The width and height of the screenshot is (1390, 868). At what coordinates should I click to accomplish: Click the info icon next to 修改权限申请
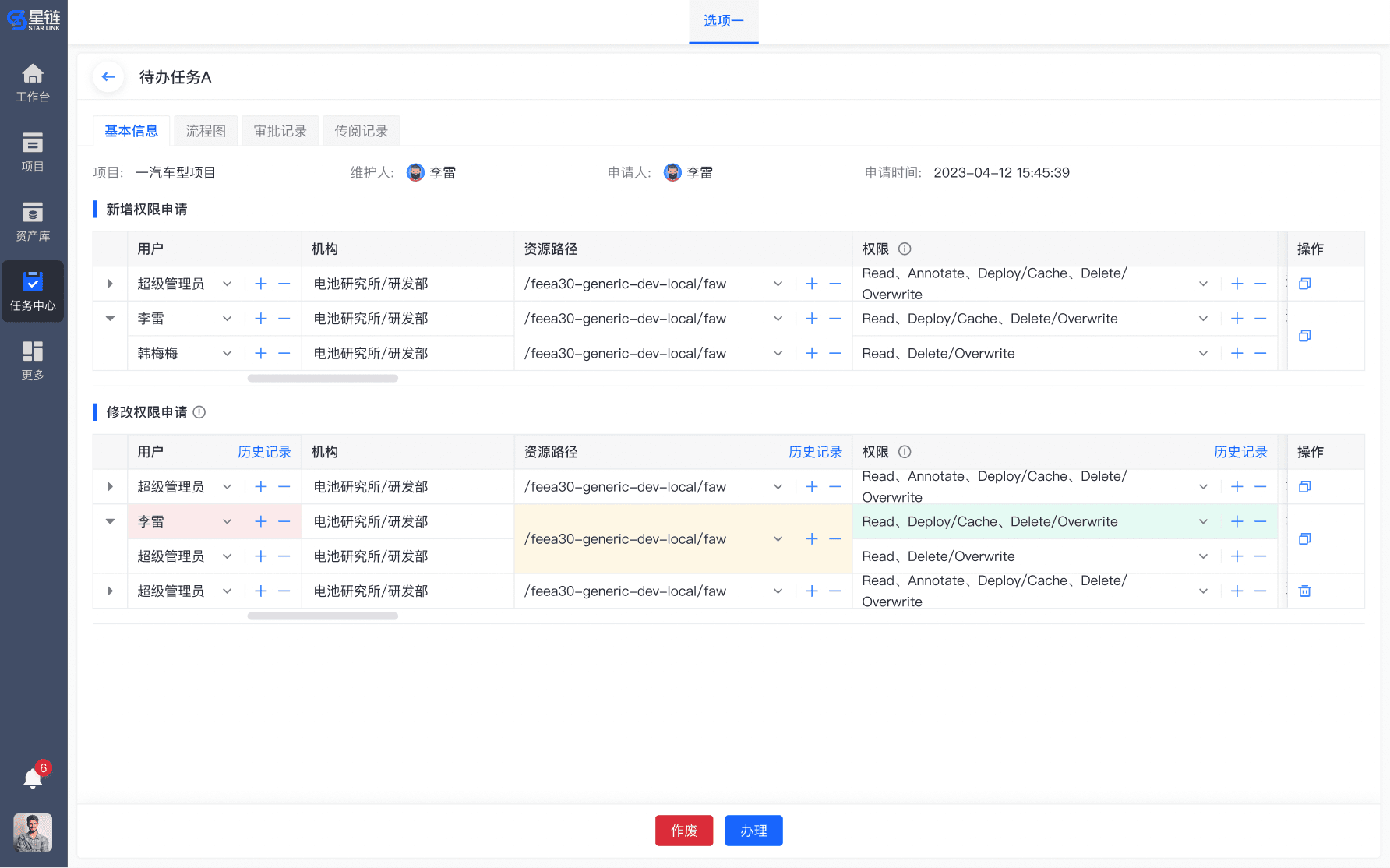click(199, 412)
